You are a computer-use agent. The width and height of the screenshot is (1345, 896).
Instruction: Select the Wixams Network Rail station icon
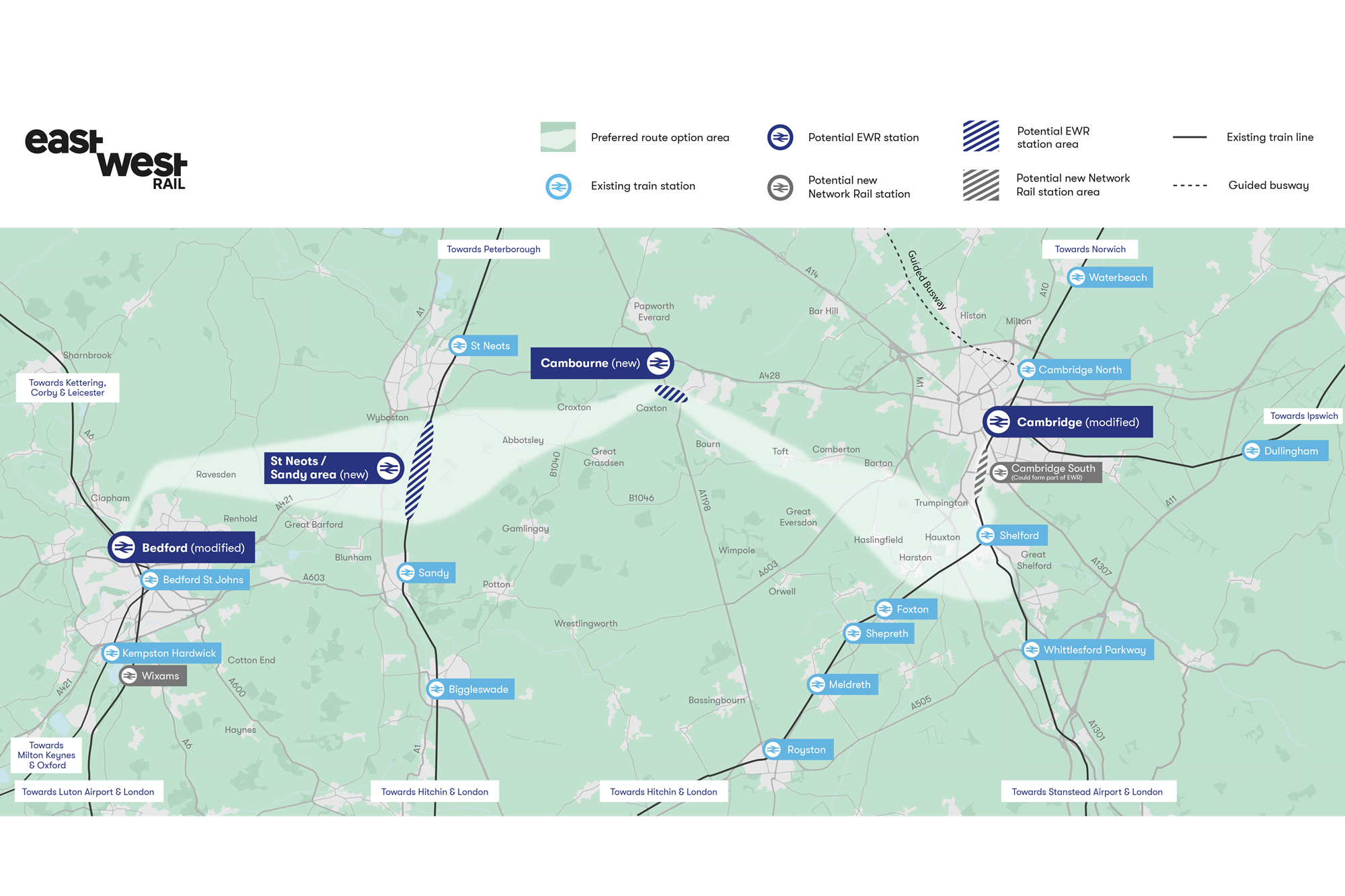click(x=130, y=676)
